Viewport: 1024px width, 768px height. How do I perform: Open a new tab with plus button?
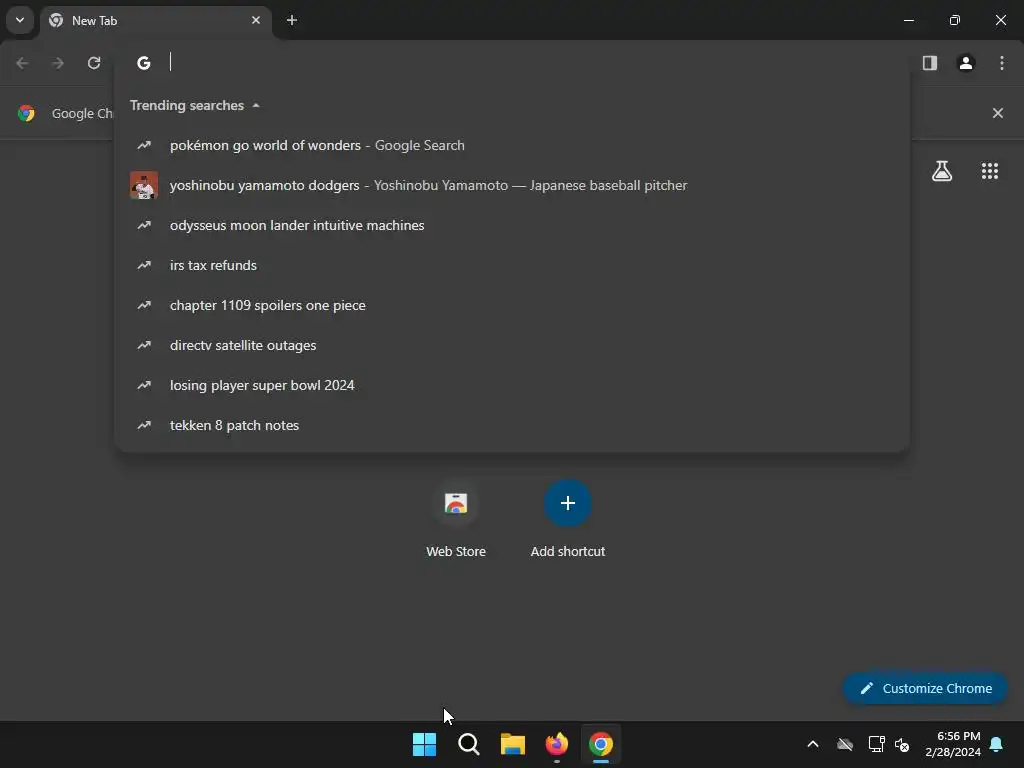(292, 20)
